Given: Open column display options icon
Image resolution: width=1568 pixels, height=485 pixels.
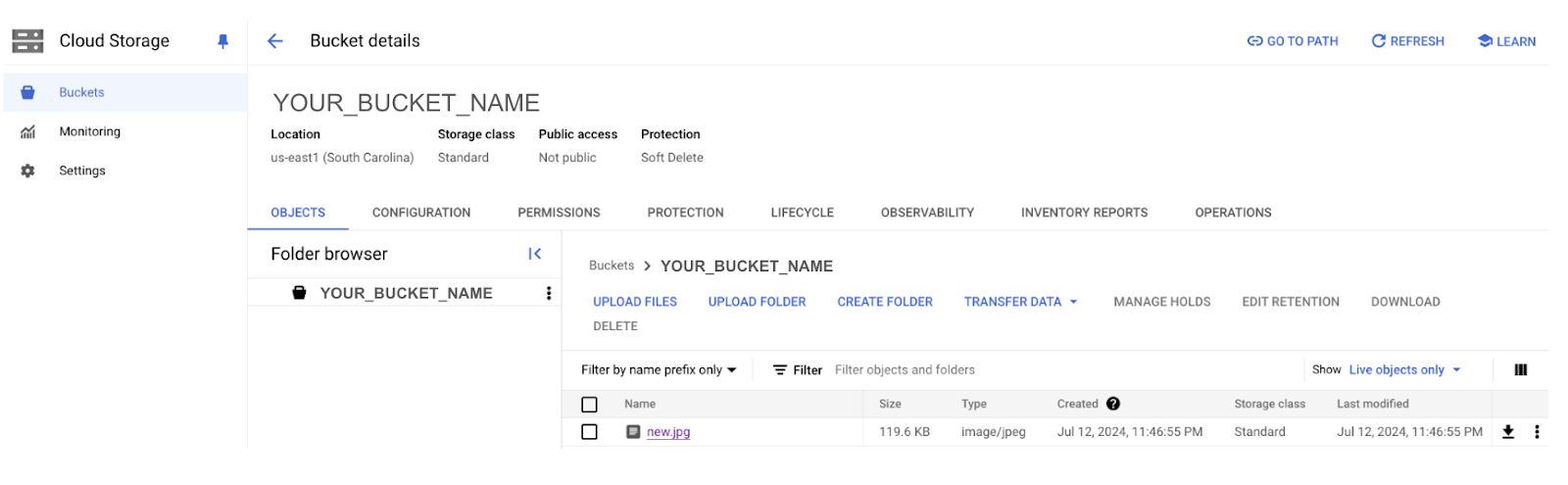Looking at the screenshot, I should pos(1520,369).
